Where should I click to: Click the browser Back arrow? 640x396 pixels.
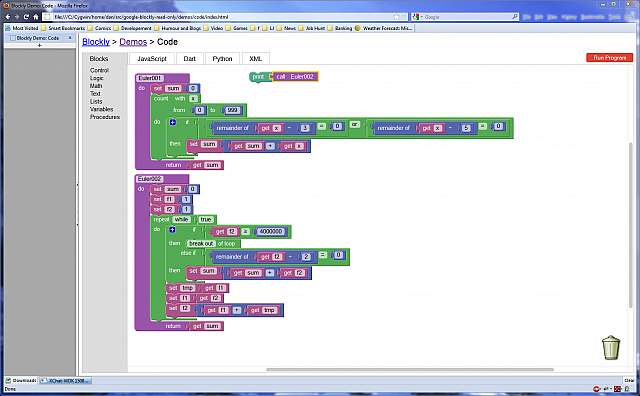coord(8,17)
